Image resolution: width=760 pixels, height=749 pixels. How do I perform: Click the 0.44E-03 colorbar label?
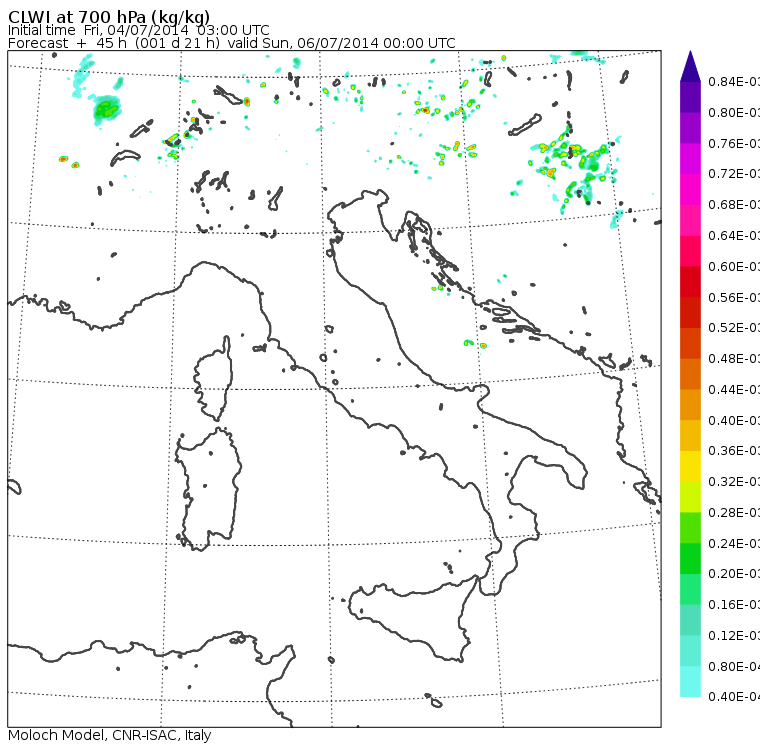coord(734,390)
